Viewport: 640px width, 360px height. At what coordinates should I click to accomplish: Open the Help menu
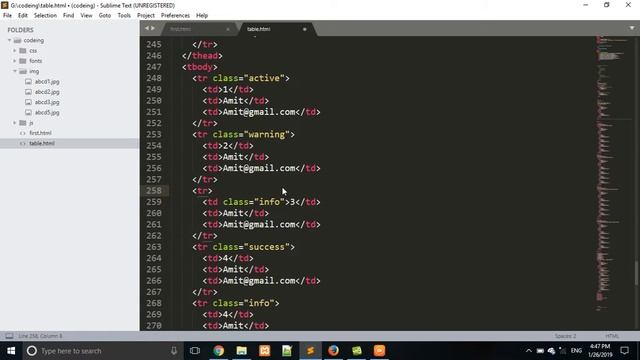coord(202,16)
